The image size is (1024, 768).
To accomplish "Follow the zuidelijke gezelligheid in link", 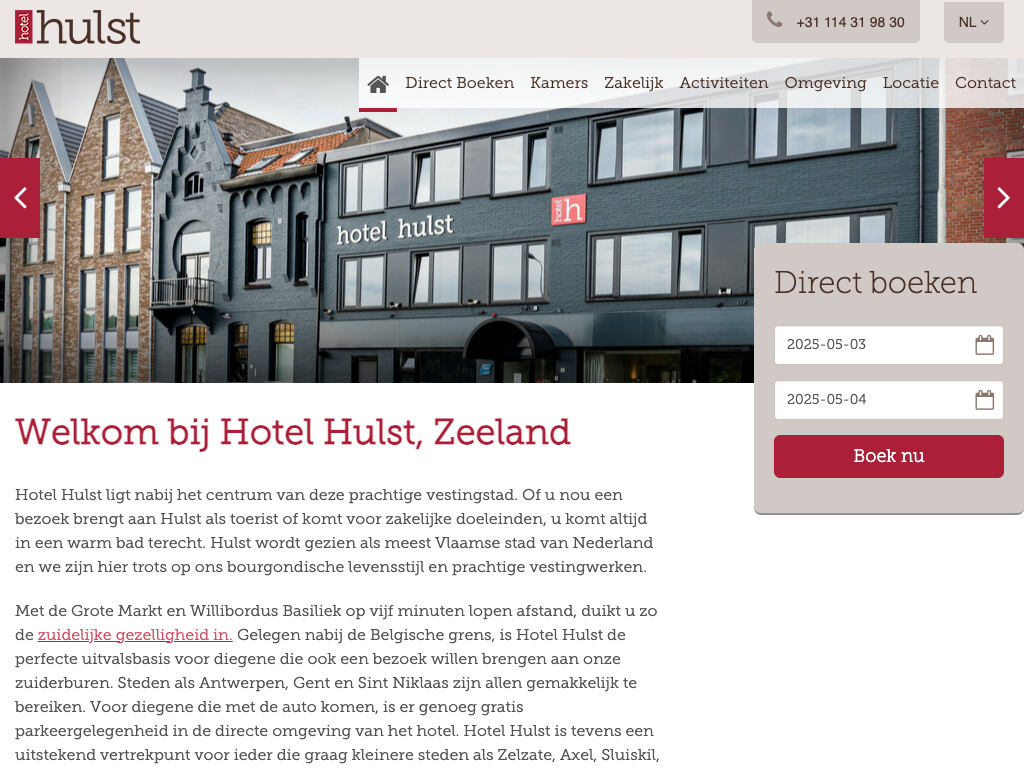I will pyautogui.click(x=135, y=635).
